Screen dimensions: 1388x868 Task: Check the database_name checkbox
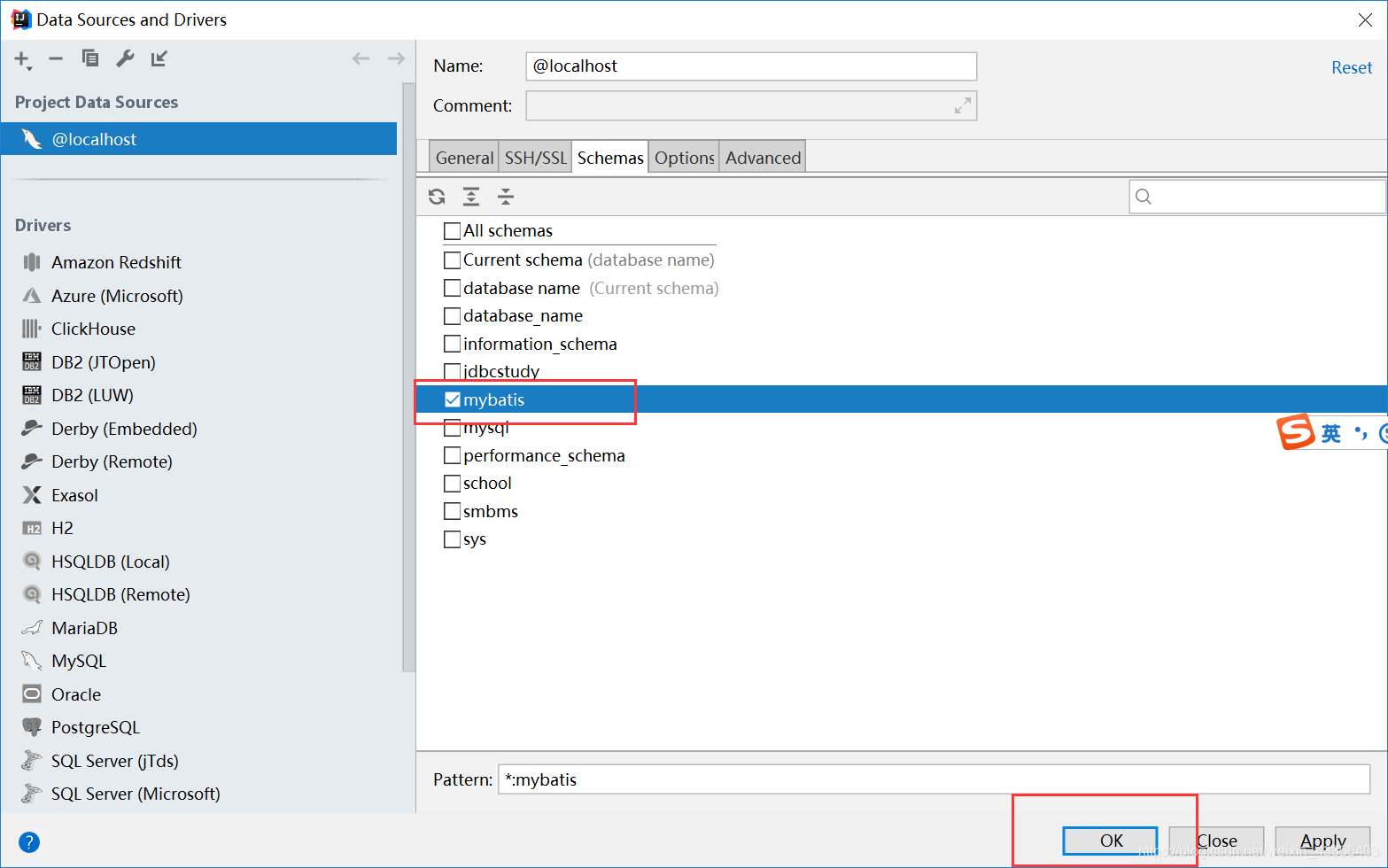[452, 316]
